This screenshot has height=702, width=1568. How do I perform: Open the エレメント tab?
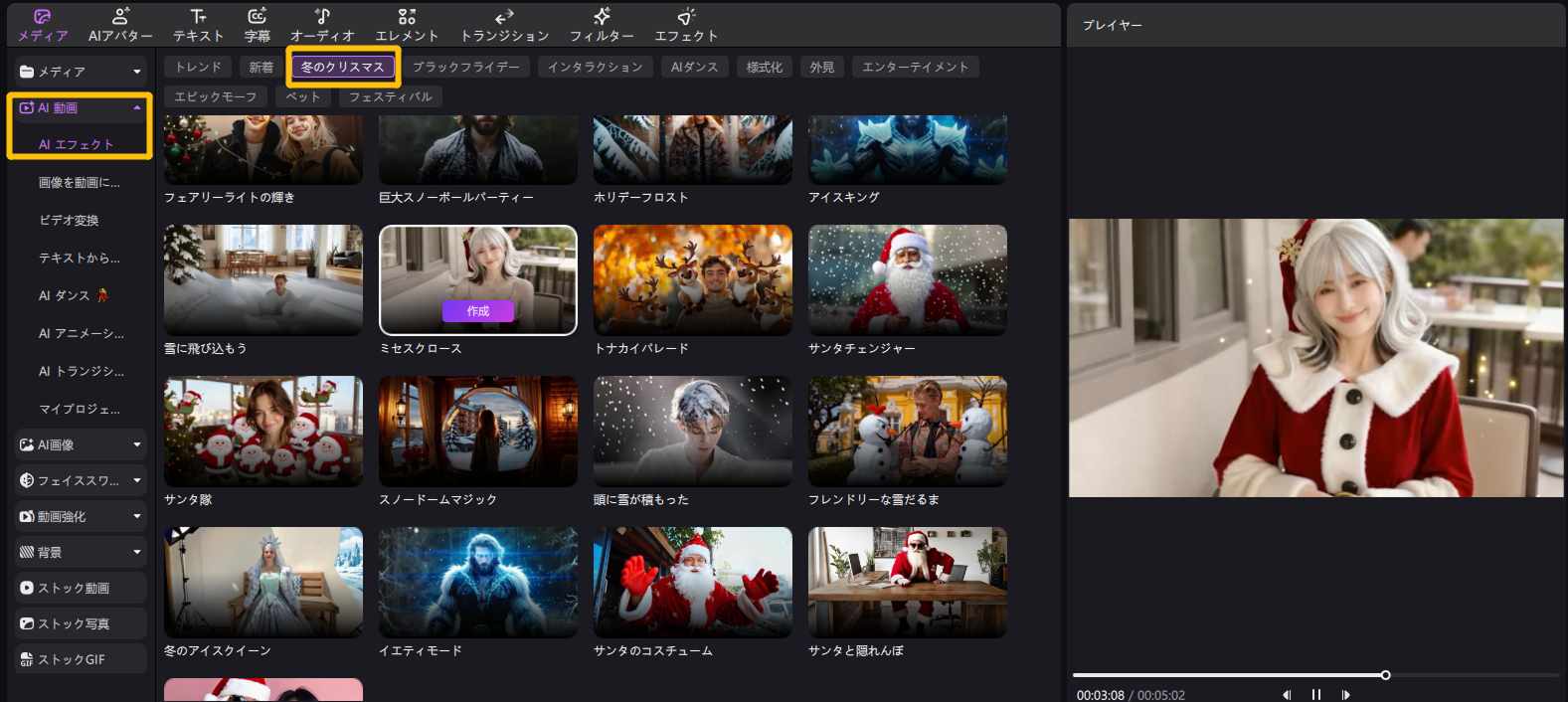(x=407, y=25)
